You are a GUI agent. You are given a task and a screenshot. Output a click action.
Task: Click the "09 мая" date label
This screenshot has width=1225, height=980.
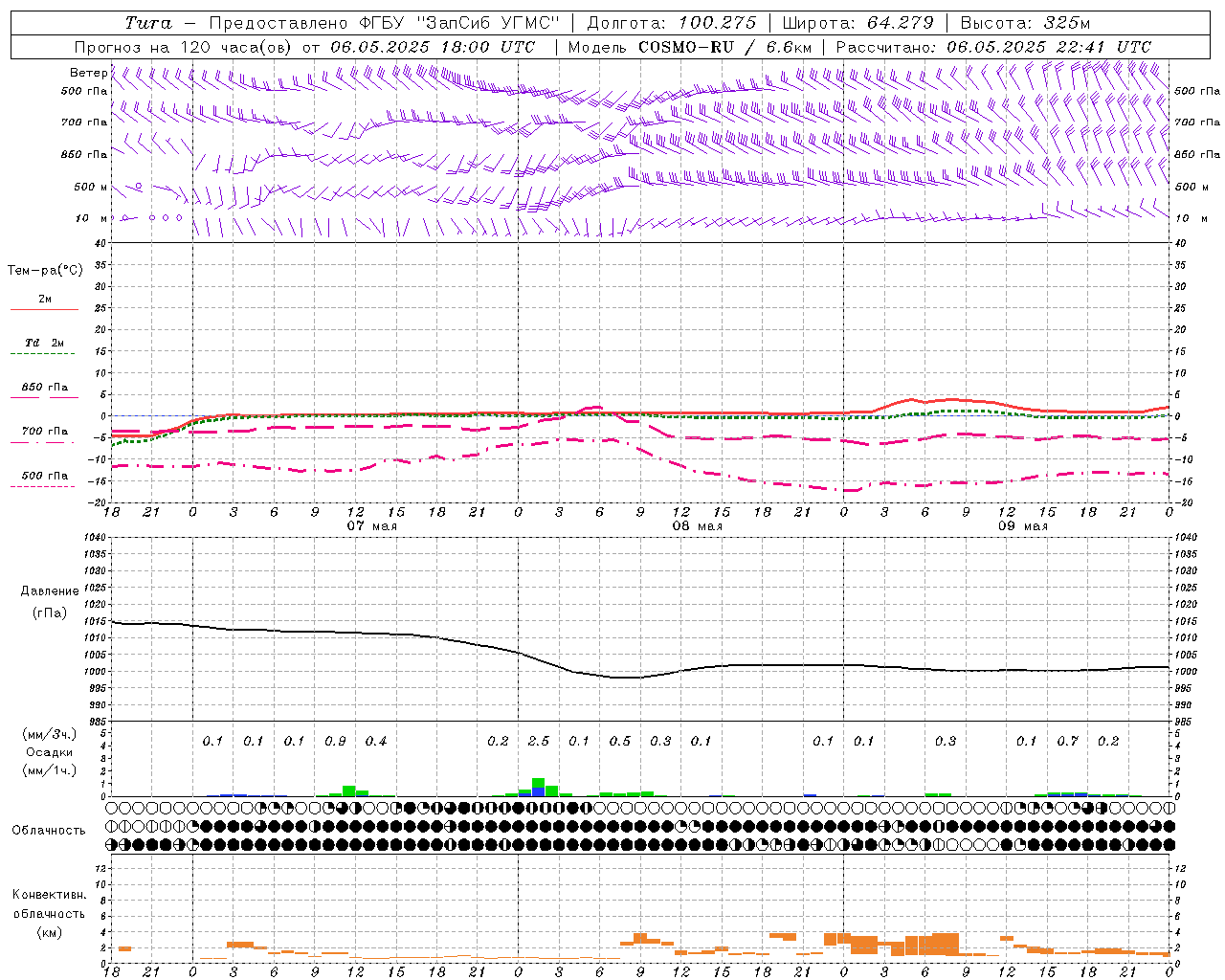click(x=1022, y=526)
